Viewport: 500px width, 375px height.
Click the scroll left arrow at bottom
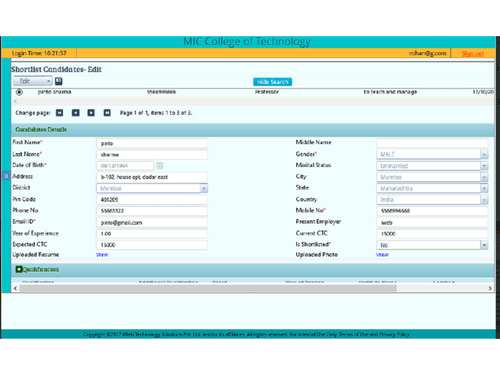(15, 288)
